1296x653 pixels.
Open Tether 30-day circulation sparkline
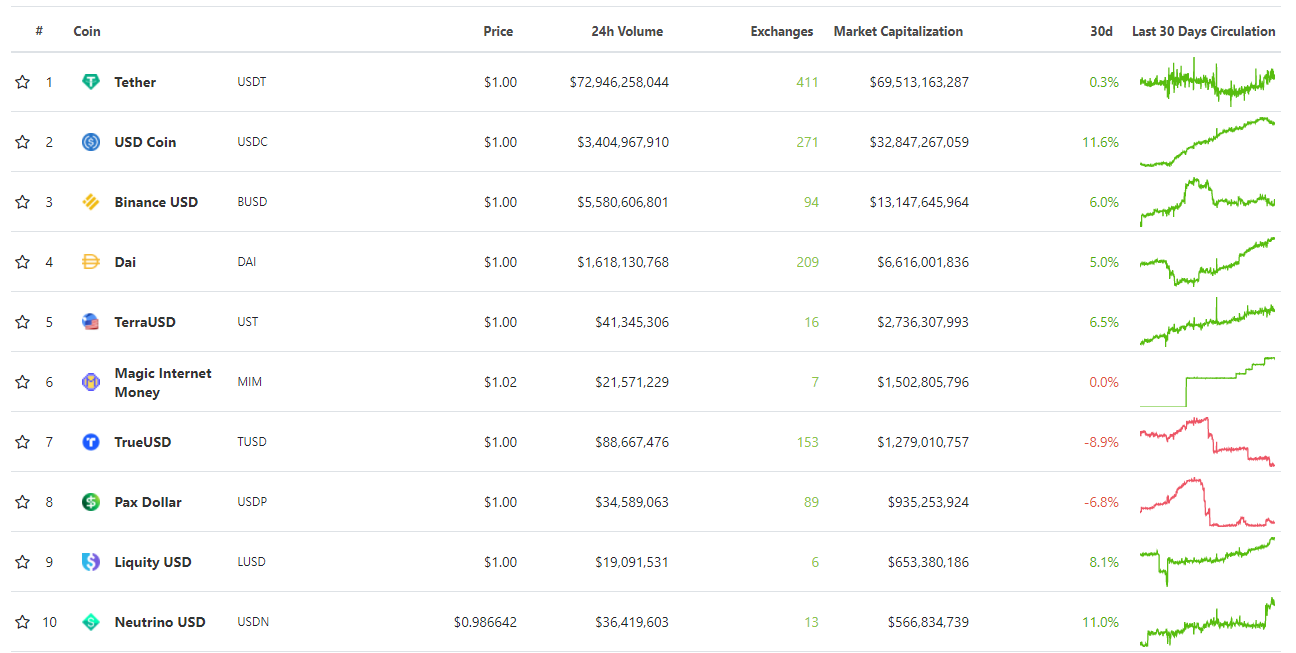[1207, 82]
